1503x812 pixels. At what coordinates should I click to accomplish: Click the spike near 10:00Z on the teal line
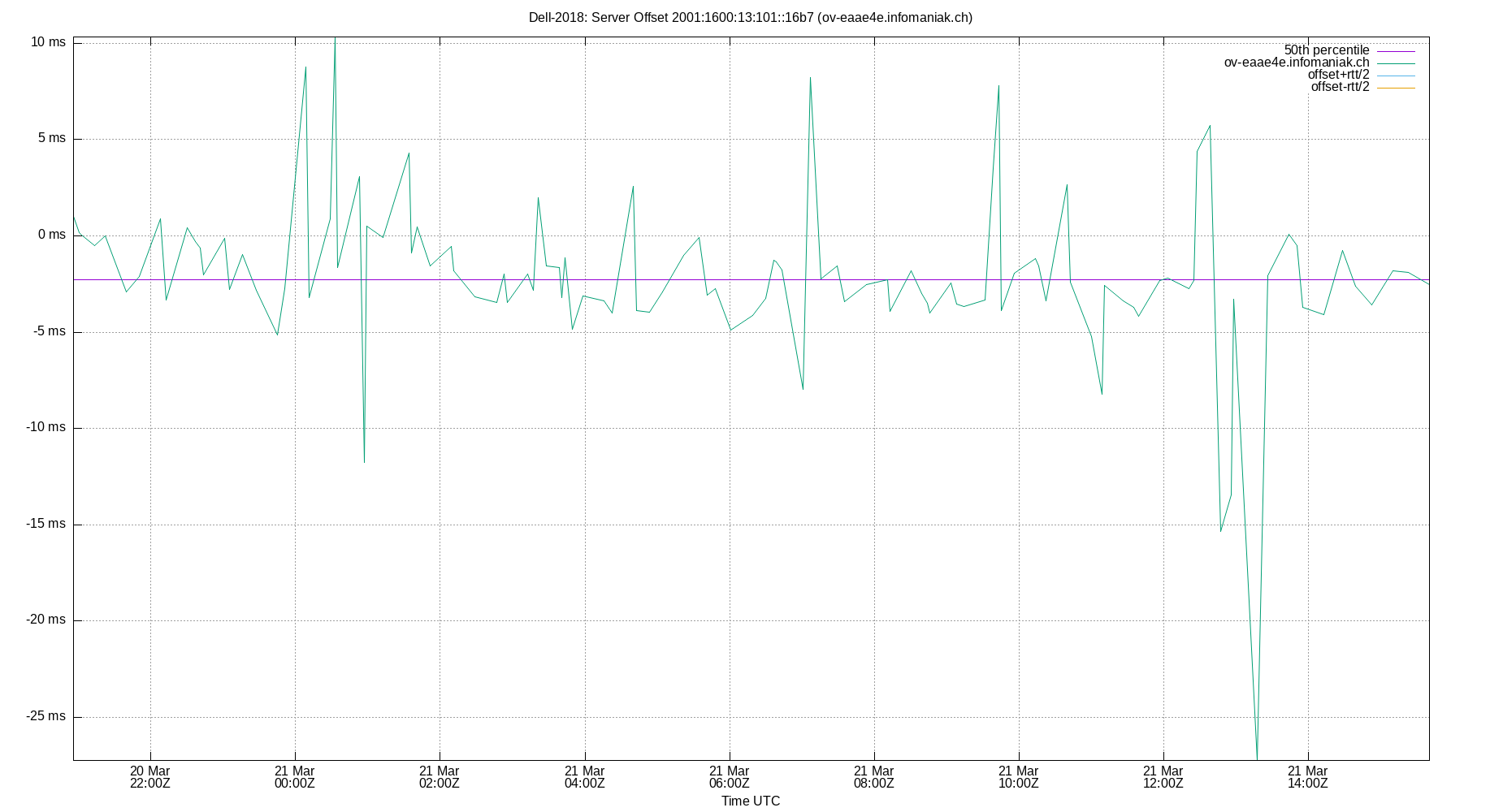tap(998, 85)
